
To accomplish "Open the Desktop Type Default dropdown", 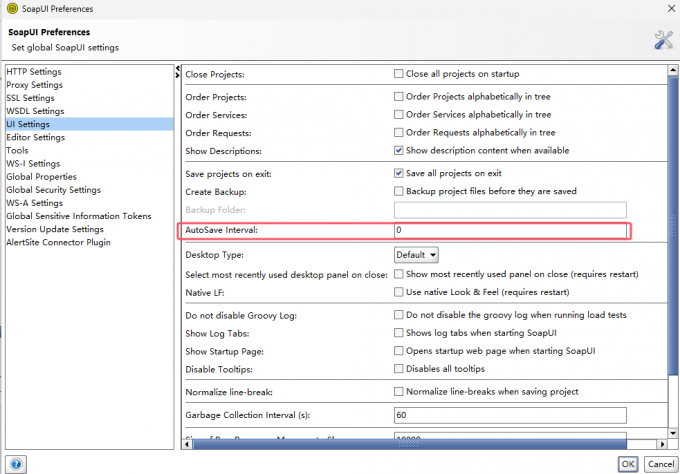I will (416, 255).
